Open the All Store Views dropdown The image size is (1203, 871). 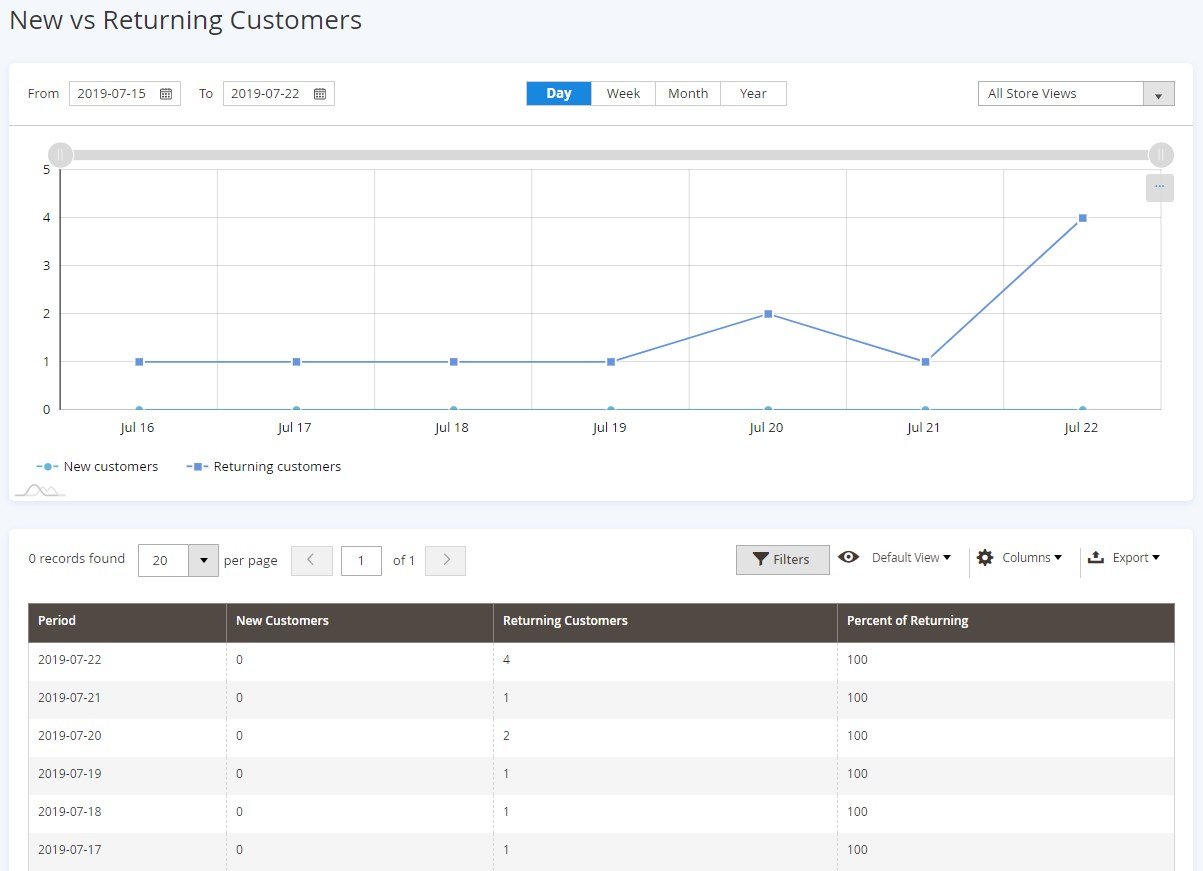[1075, 93]
